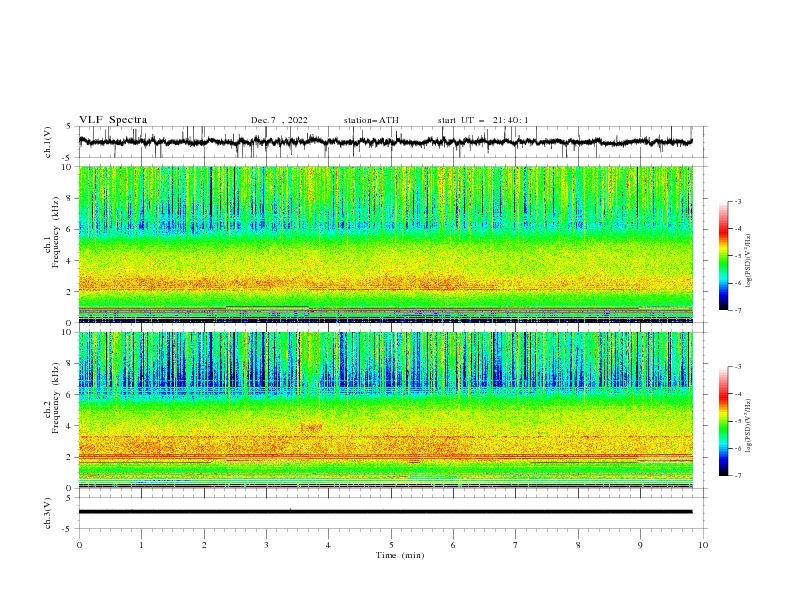Click the ch.2 spectrogram panel
Screen dimensions: 792x612
coord(385,410)
